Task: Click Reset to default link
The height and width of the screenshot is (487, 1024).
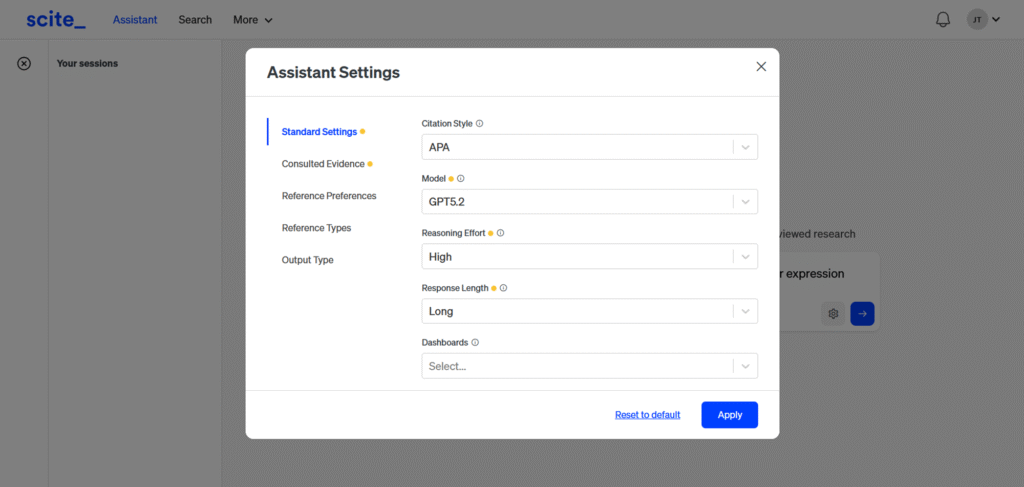Action: point(647,415)
